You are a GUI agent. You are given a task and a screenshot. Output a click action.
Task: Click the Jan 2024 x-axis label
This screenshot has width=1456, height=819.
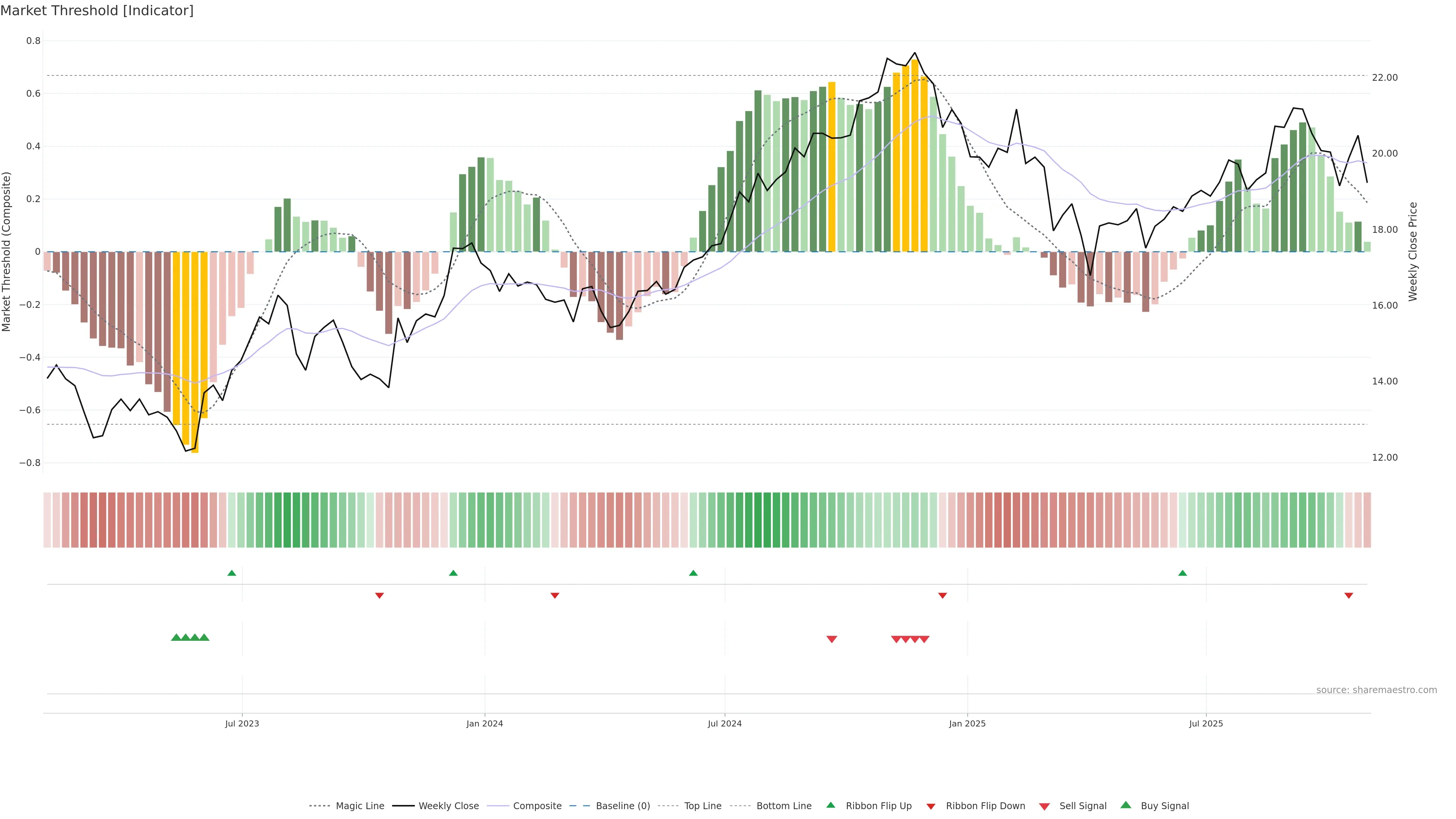click(x=485, y=723)
